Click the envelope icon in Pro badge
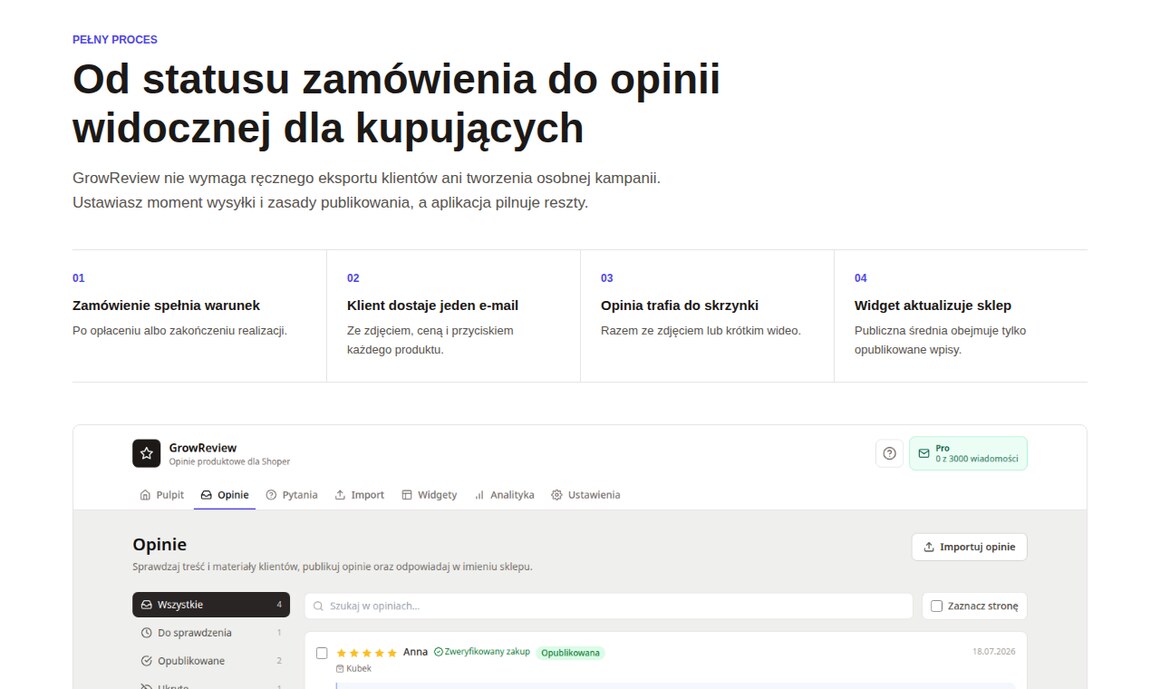1160x689 pixels. pyautogui.click(x=923, y=453)
